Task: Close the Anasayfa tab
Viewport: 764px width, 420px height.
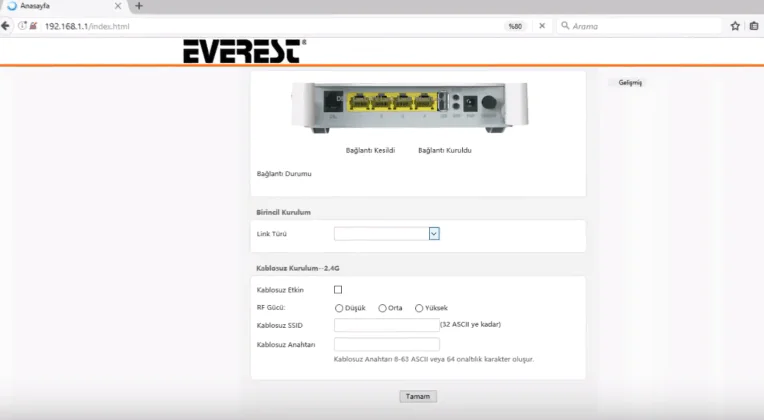Action: (118, 6)
